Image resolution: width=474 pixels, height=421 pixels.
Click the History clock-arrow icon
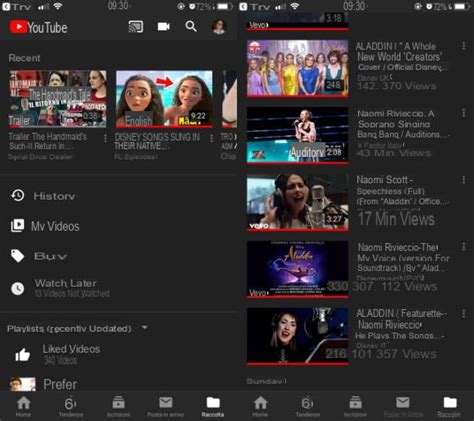pyautogui.click(x=18, y=196)
